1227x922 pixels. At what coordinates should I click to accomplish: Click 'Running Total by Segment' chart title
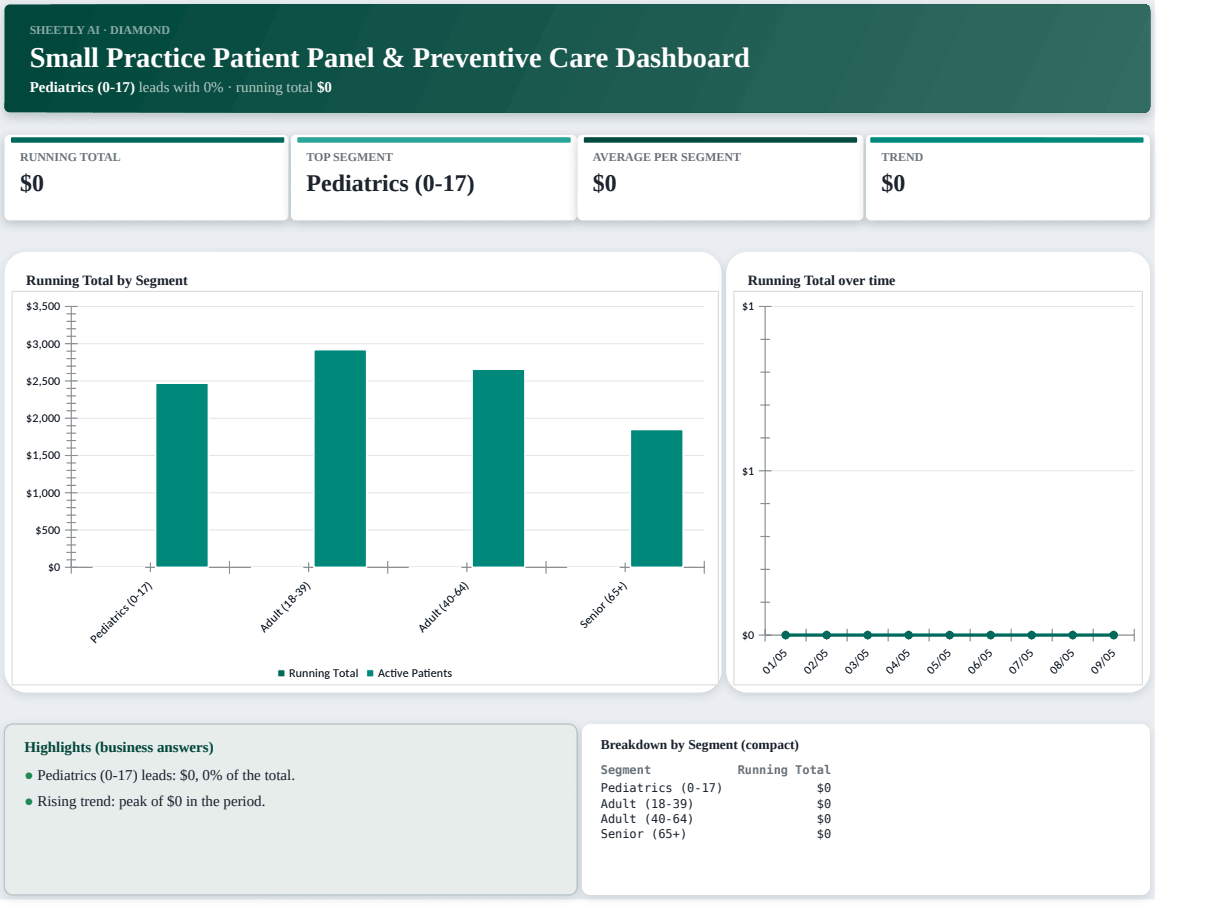[107, 281]
